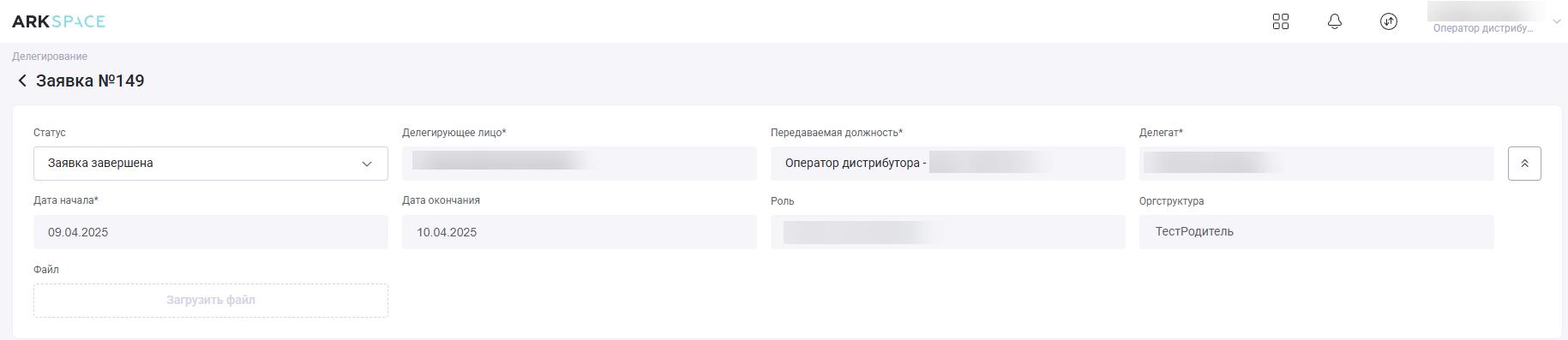
Task: Open the notifications bell
Action: tap(1335, 21)
